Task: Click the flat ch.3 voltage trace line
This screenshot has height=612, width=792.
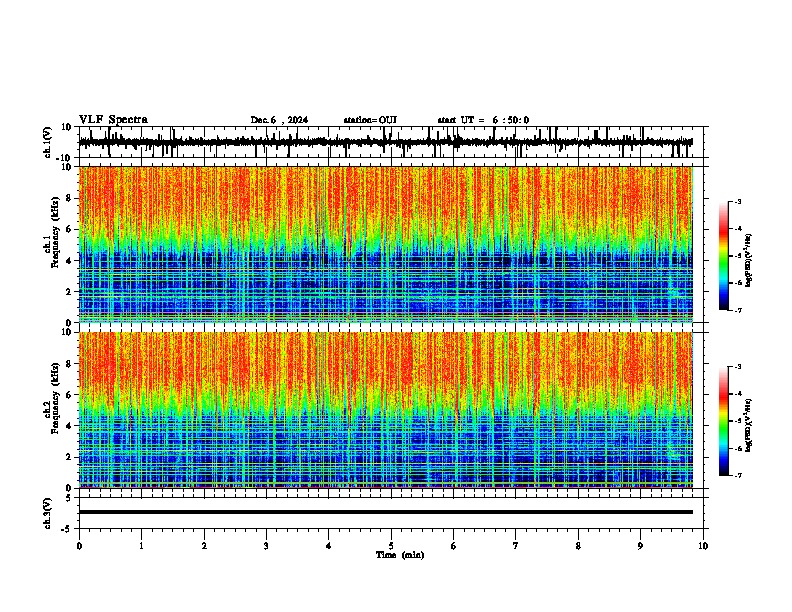Action: coord(386,512)
